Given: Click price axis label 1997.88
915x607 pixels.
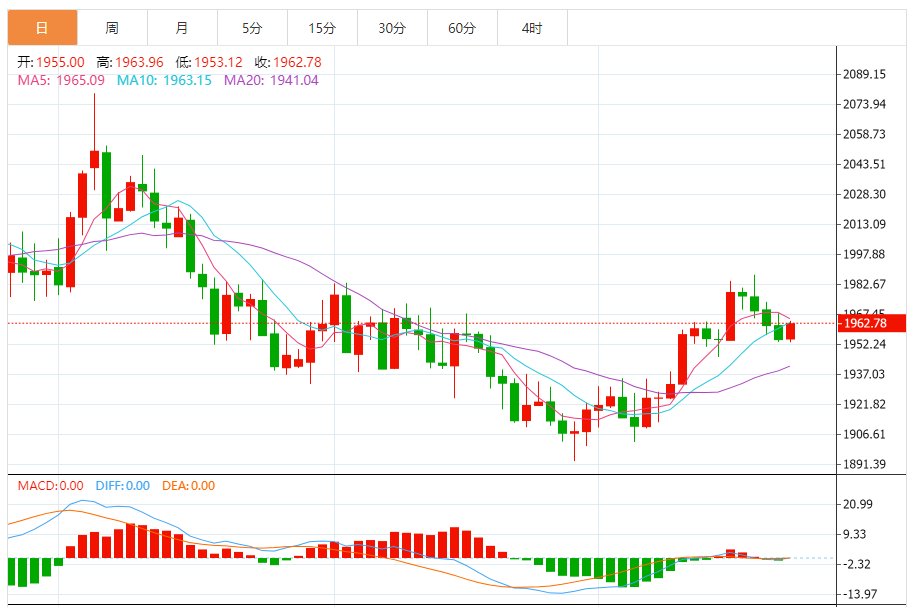Looking at the screenshot, I should pos(864,254).
